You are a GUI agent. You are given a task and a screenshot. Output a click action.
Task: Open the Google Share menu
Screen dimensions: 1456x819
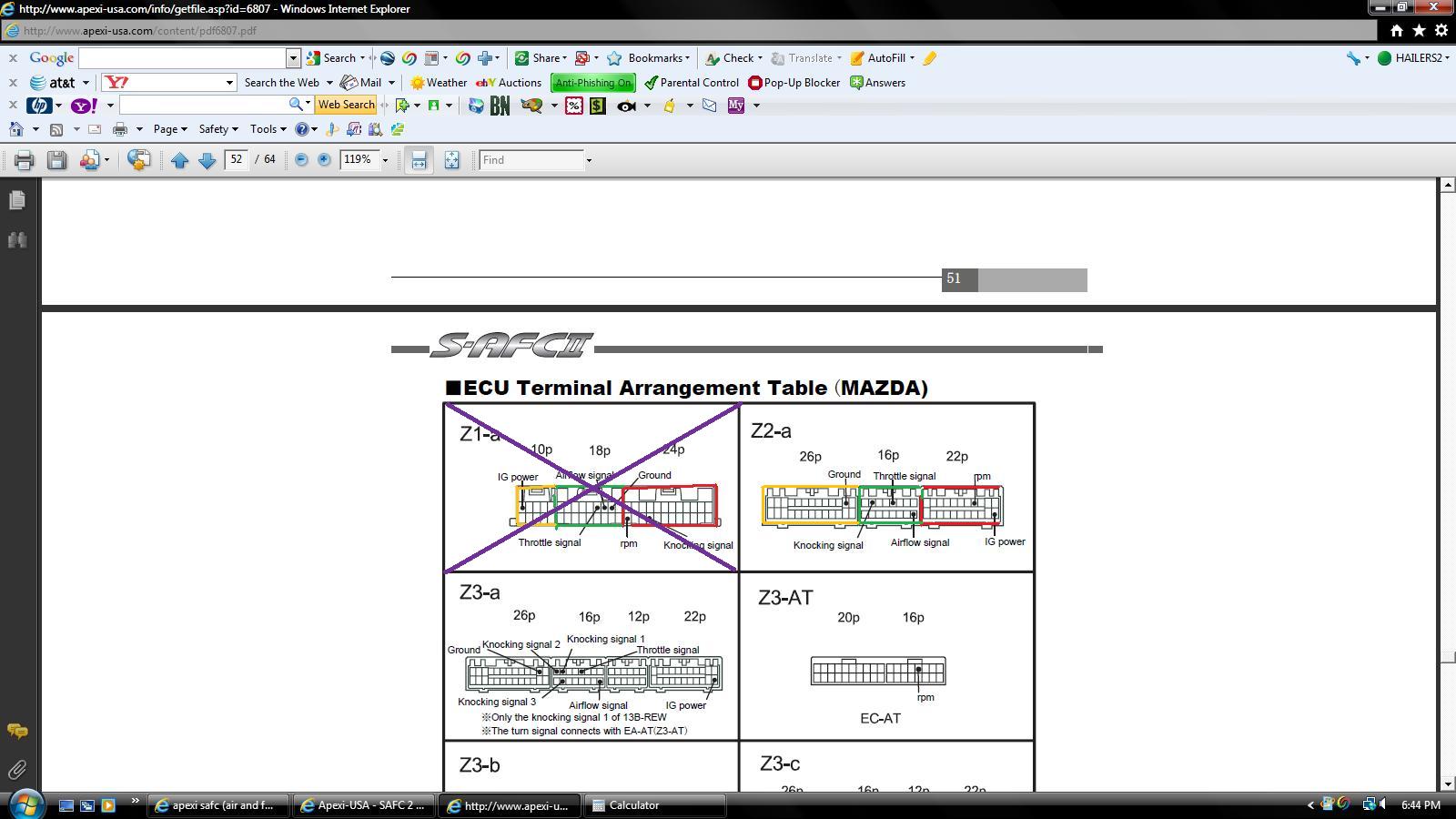click(x=541, y=58)
